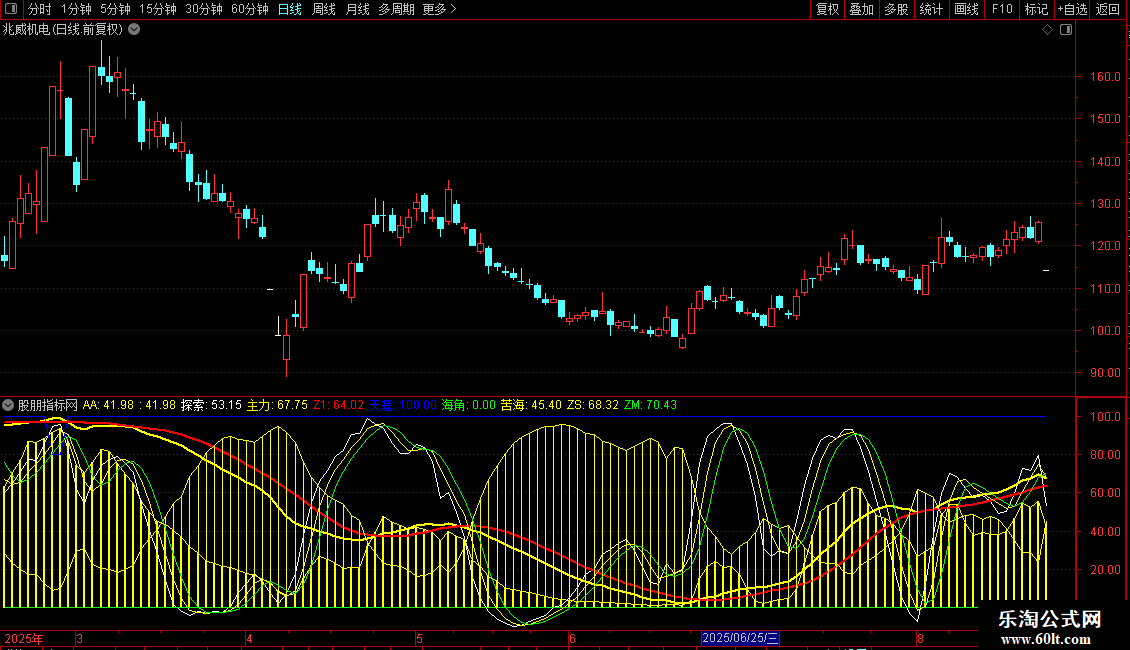Click the panel toggle icon at top-left
1130x650 pixels.
pos(10,9)
